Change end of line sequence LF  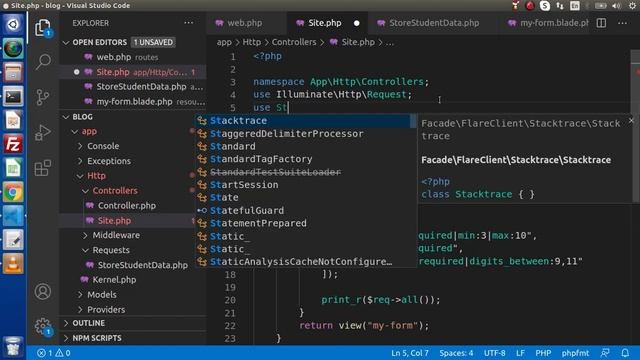[520, 353]
